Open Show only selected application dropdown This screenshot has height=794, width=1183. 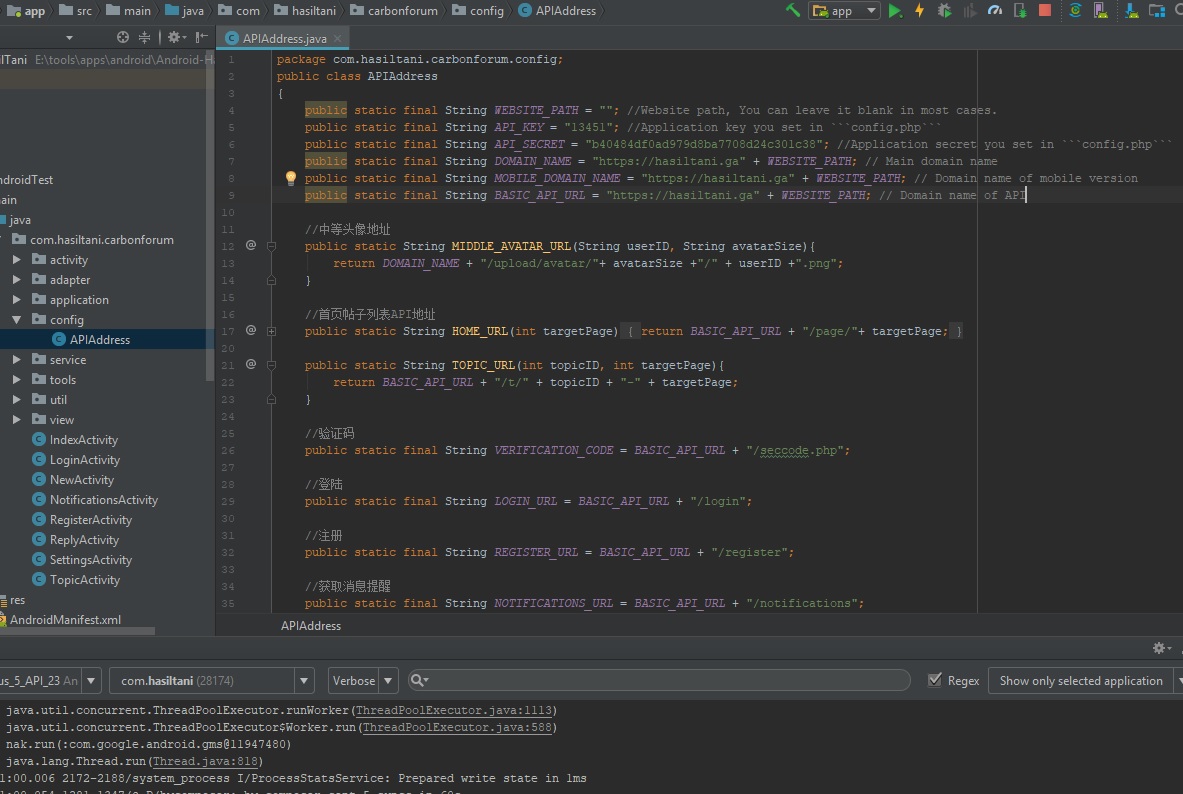1084,681
